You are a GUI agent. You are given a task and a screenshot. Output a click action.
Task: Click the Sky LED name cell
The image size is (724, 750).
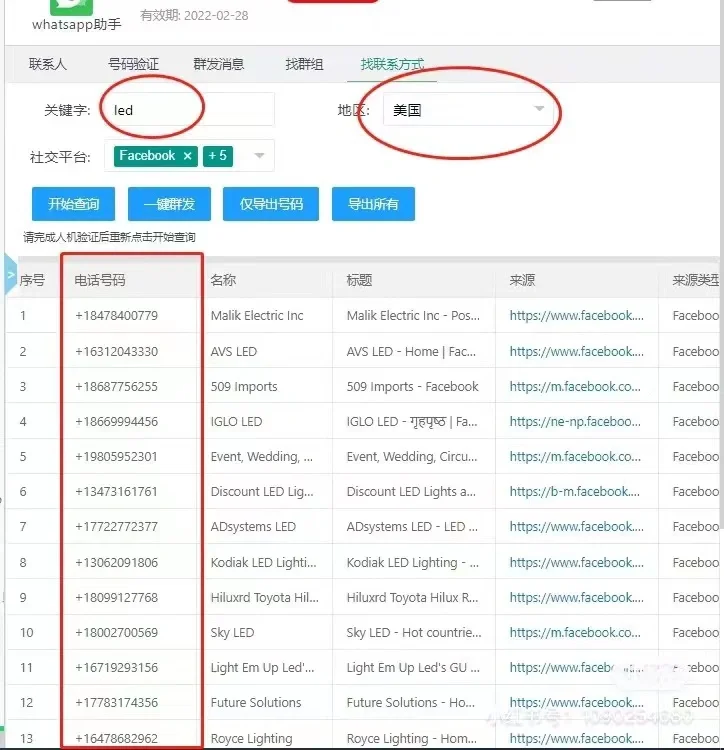tap(232, 632)
